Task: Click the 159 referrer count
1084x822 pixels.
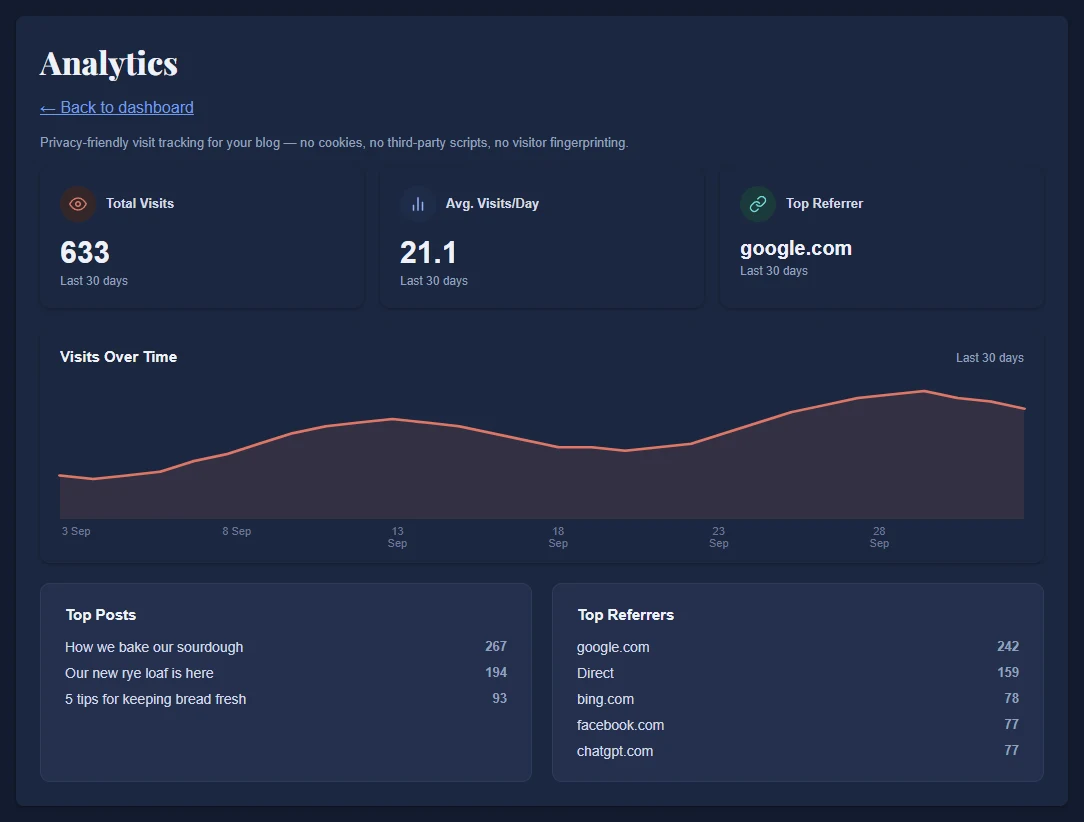Action: point(1008,673)
